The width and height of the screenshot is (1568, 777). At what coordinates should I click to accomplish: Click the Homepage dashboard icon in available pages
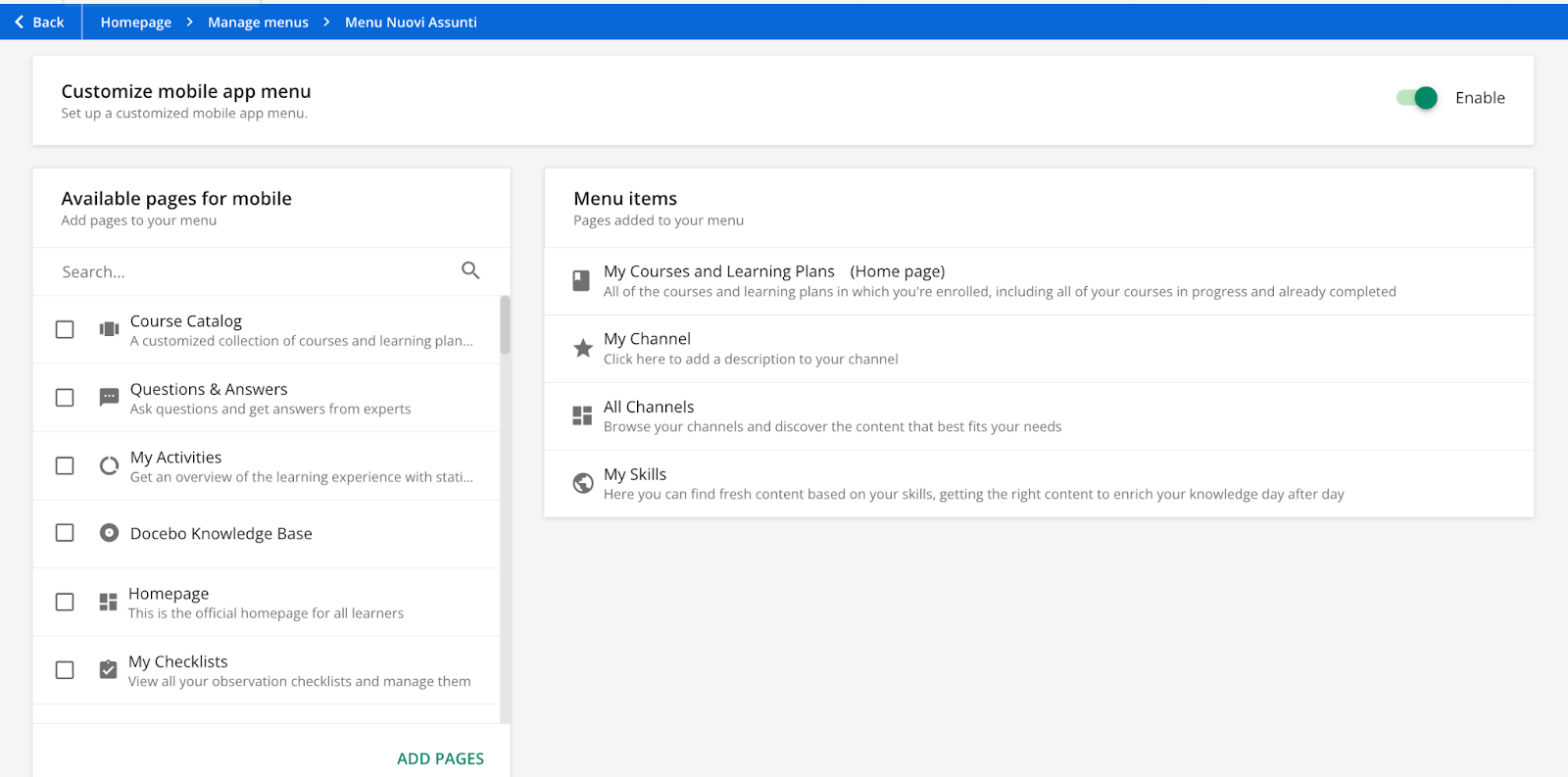pyautogui.click(x=108, y=602)
